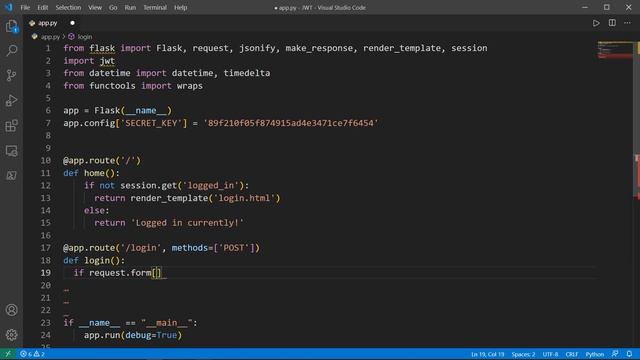Open the Help menu
Screen dimensions: 640x360
pos(180,7)
